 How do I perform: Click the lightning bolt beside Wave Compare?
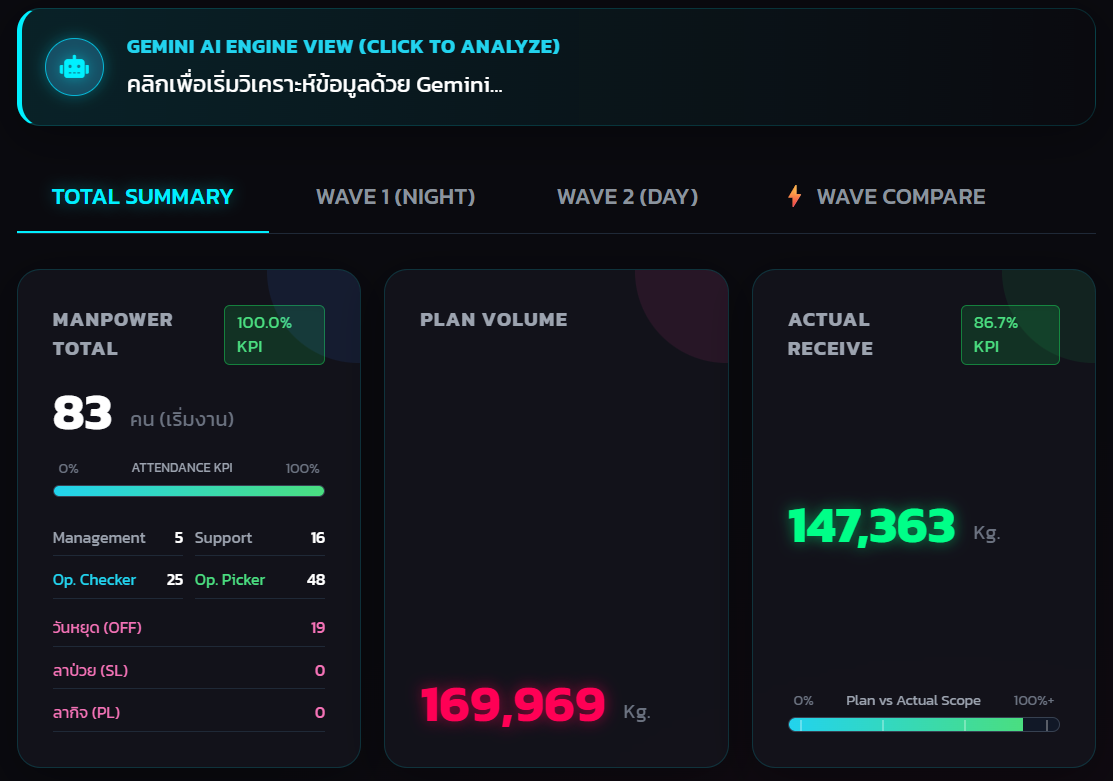pos(793,196)
